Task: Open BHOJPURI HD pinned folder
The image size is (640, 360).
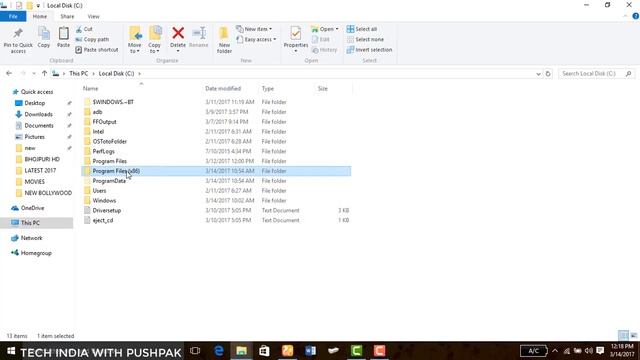Action: [42, 159]
